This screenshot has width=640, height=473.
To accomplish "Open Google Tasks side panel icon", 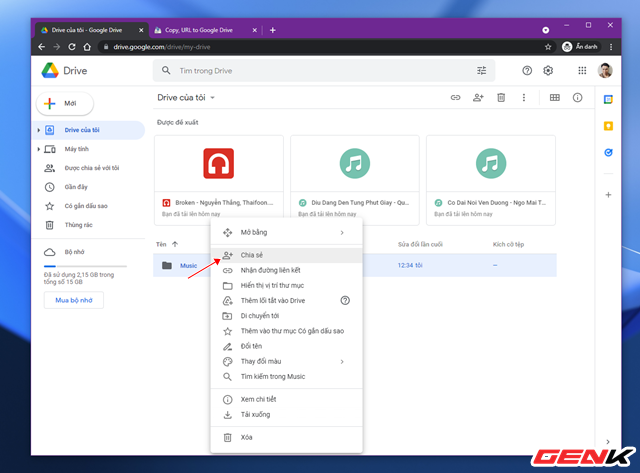I will coord(608,152).
